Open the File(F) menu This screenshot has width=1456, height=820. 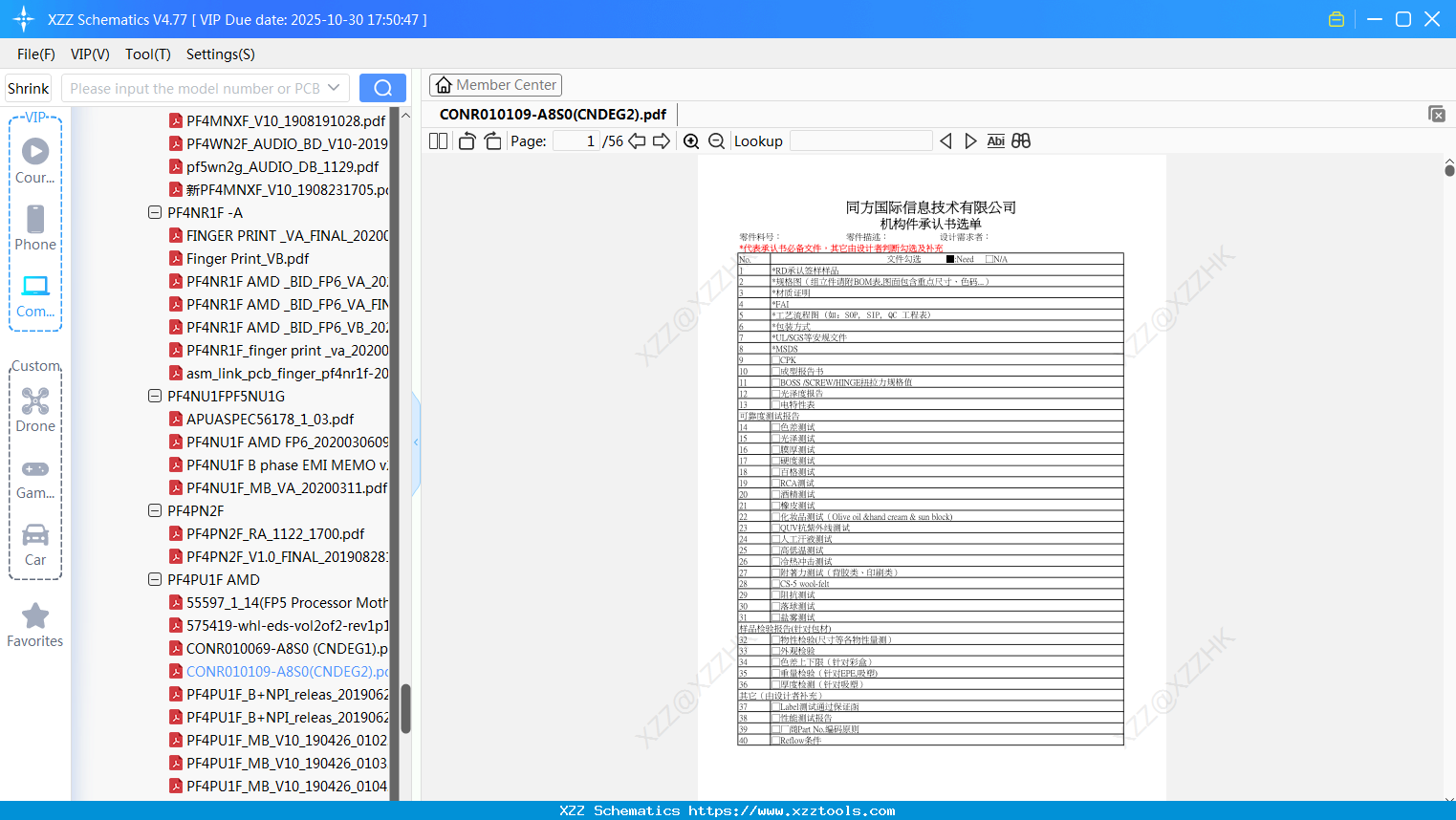(36, 54)
